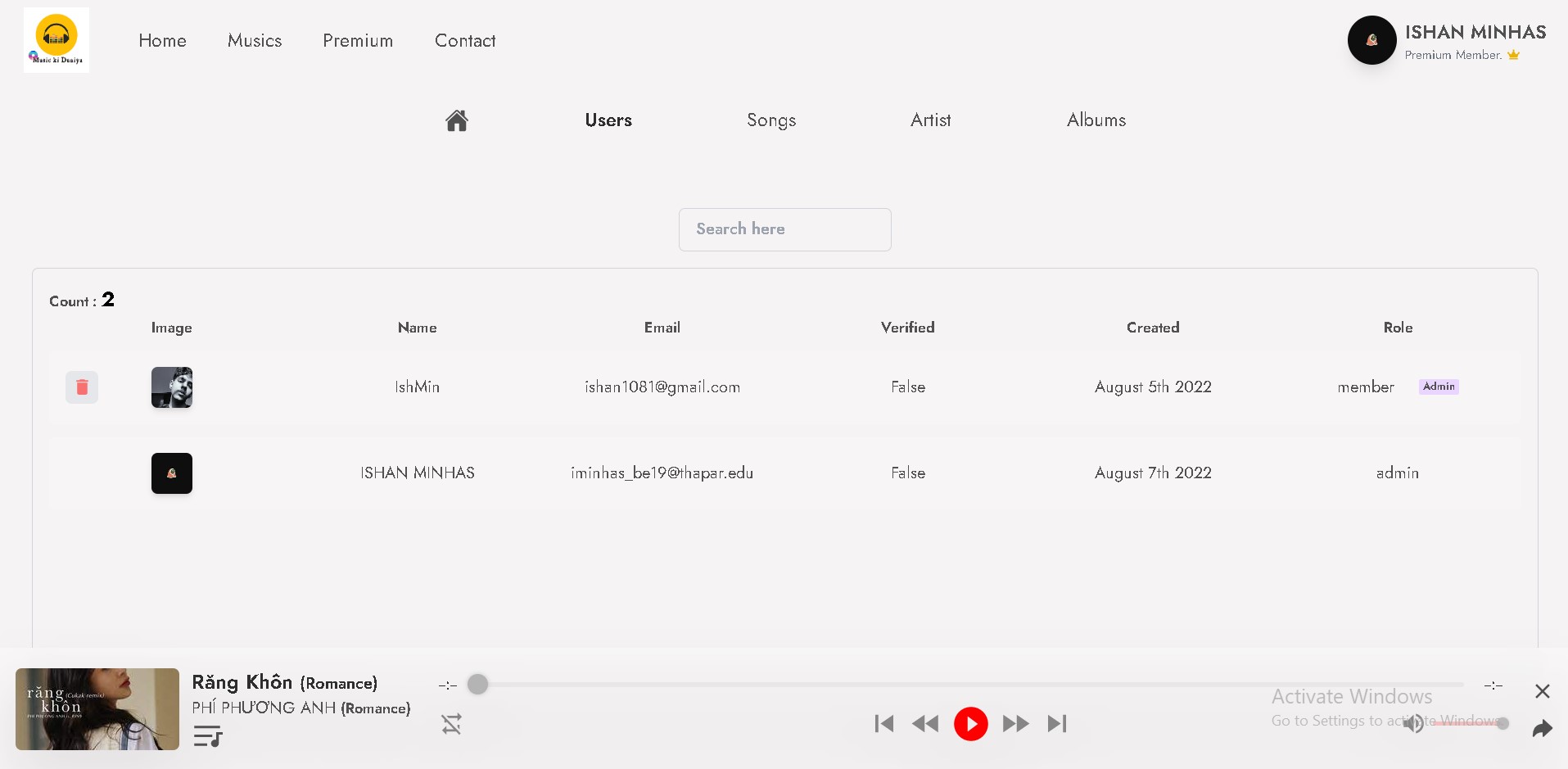Screen dimensions: 1568x769
Task: Click inside the Search here field
Action: click(x=784, y=229)
